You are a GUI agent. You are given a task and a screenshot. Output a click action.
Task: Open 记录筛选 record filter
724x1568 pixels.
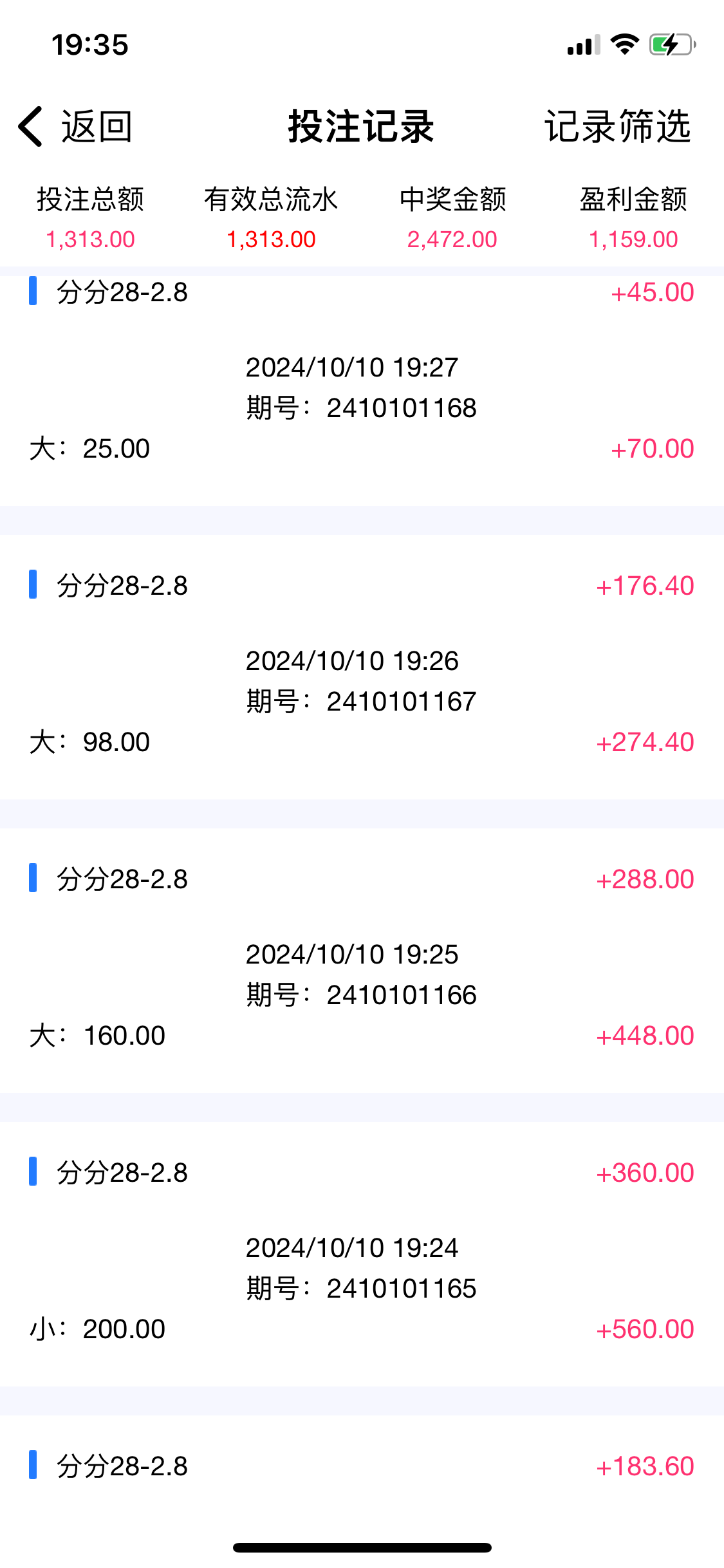[x=617, y=126]
